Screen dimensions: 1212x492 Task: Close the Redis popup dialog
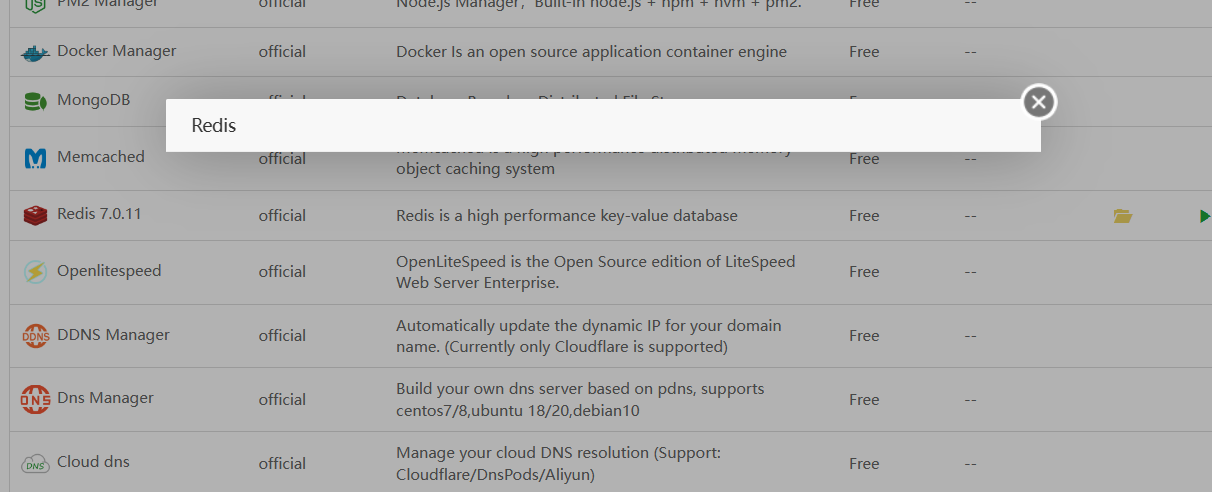click(x=1039, y=101)
